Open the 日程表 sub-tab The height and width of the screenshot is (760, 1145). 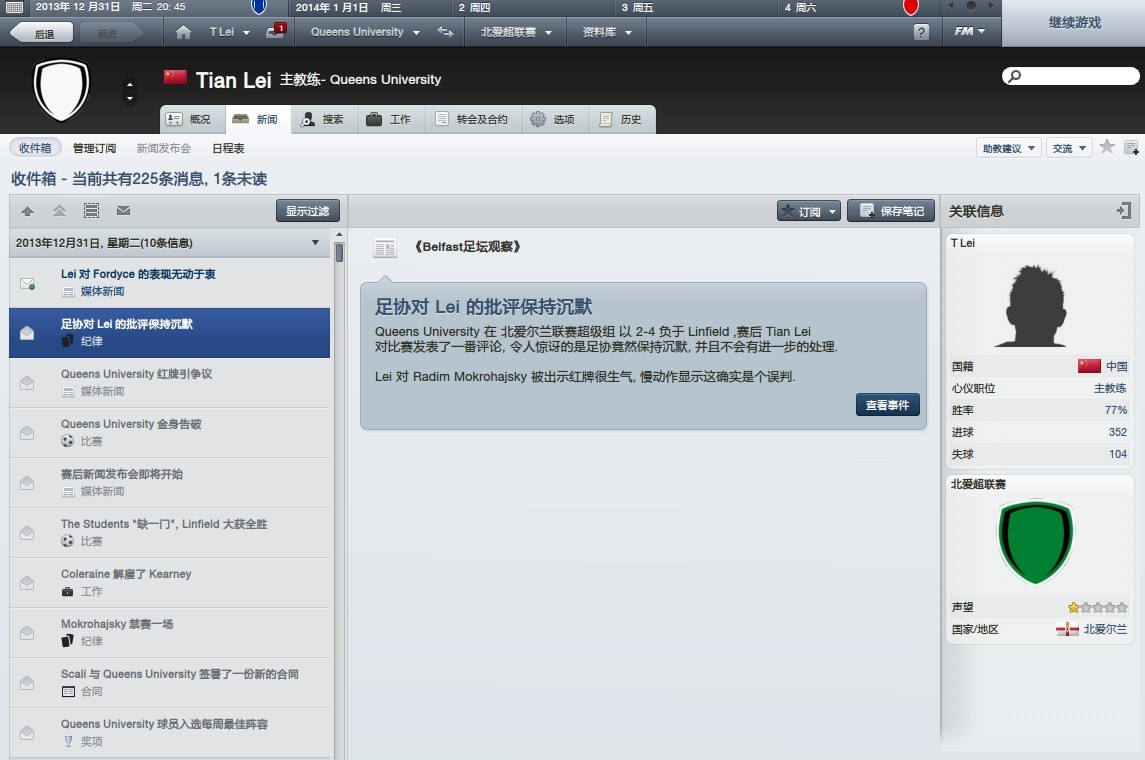point(228,148)
